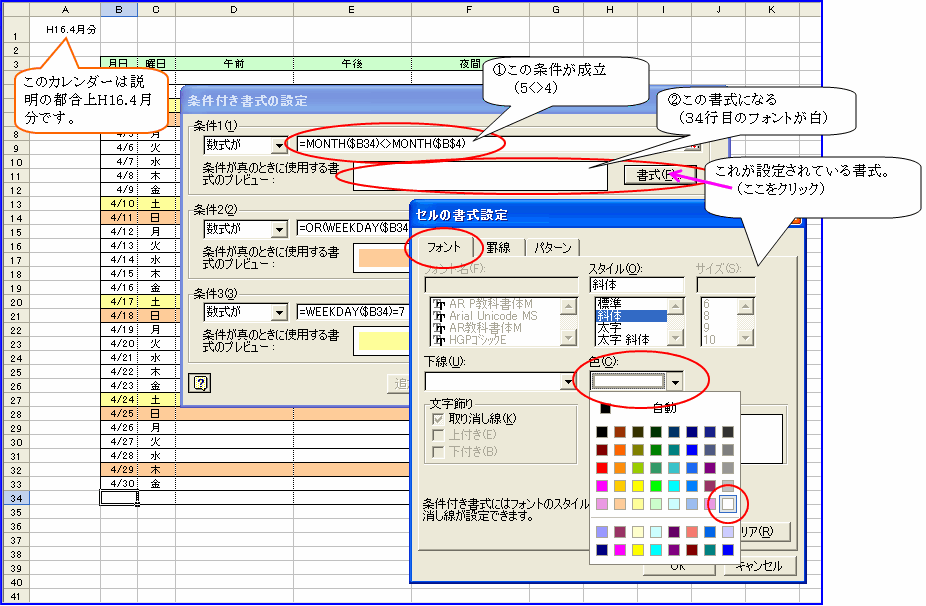
Task: Click the black 自動 automatic color square
Action: [604, 407]
